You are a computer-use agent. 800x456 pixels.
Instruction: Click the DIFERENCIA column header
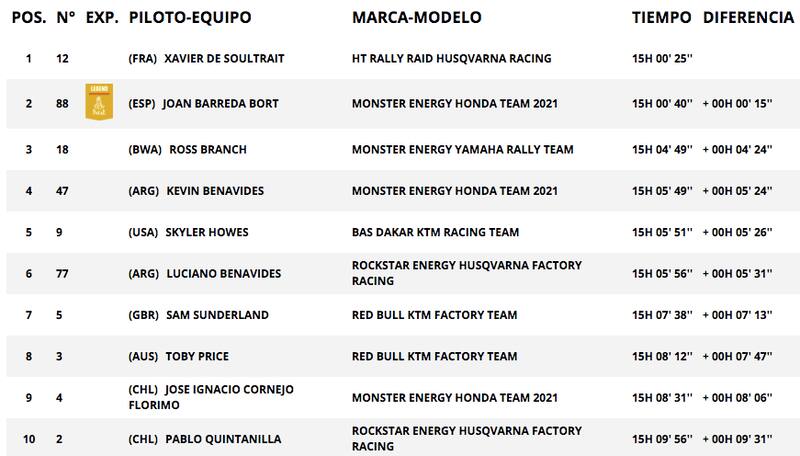pos(744,19)
